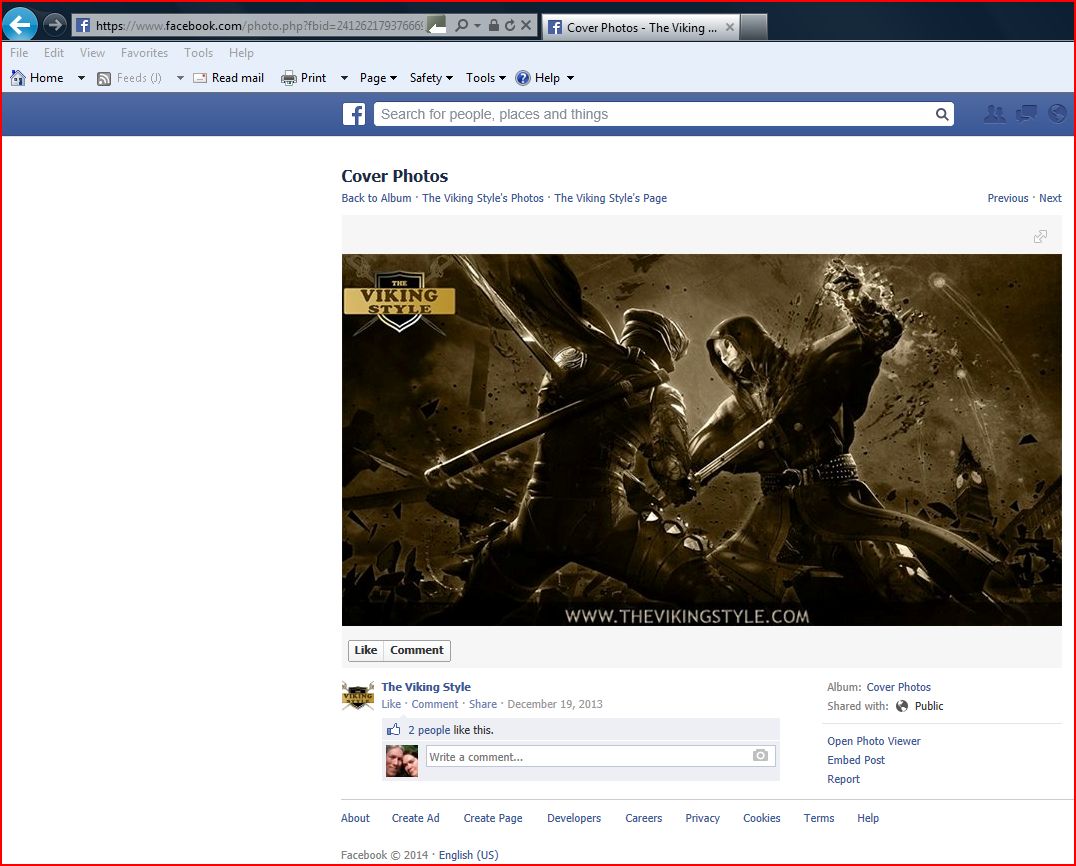Click the Embed Post link

pyautogui.click(x=856, y=760)
